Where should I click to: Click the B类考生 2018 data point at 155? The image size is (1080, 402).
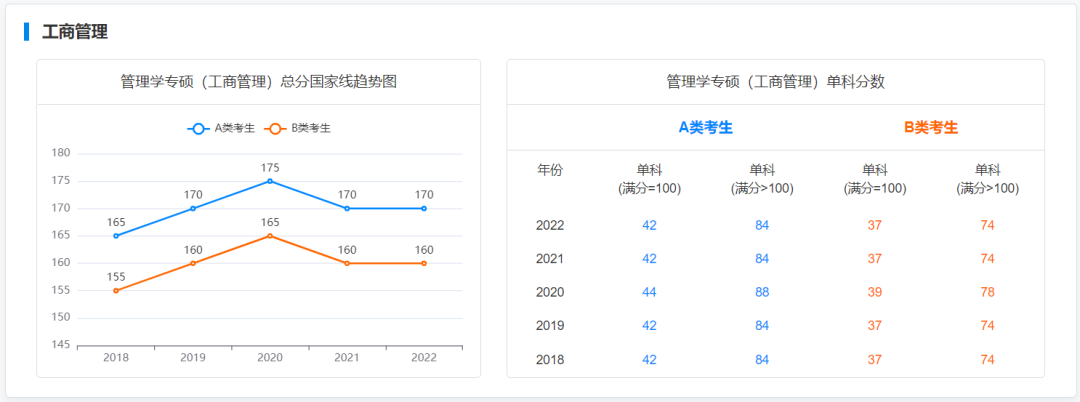116,290
